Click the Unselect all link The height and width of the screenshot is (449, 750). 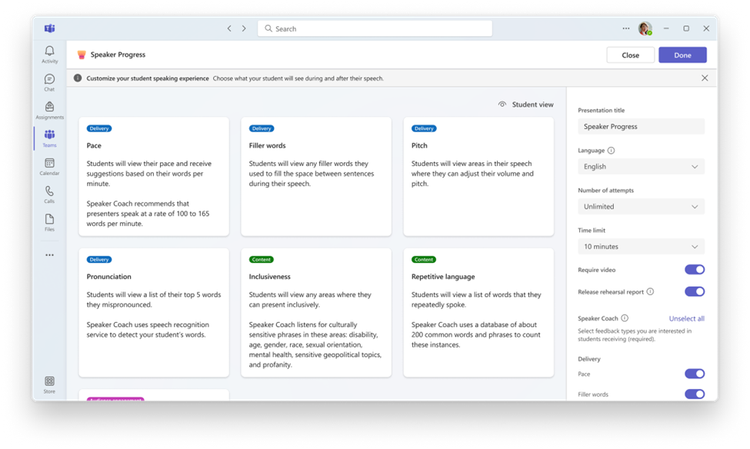click(x=686, y=318)
